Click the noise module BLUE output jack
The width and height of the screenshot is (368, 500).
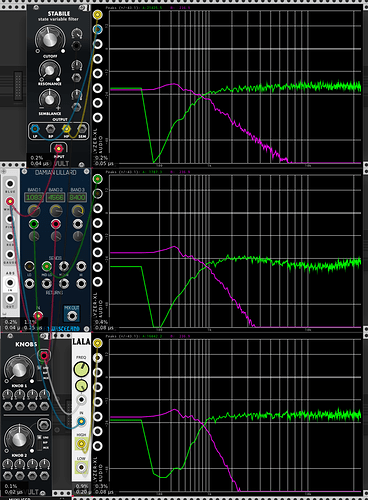point(10,184)
